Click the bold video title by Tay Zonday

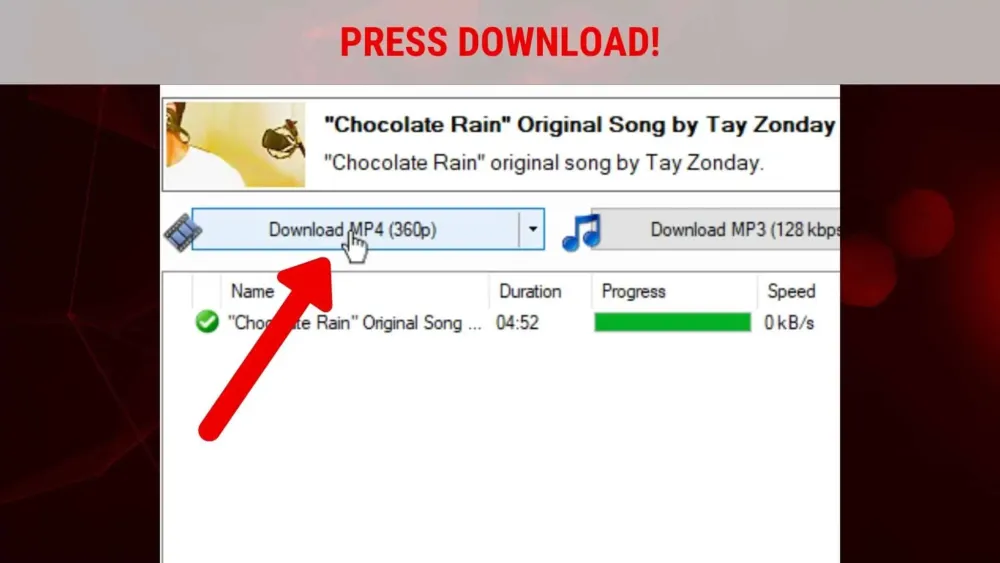point(580,125)
